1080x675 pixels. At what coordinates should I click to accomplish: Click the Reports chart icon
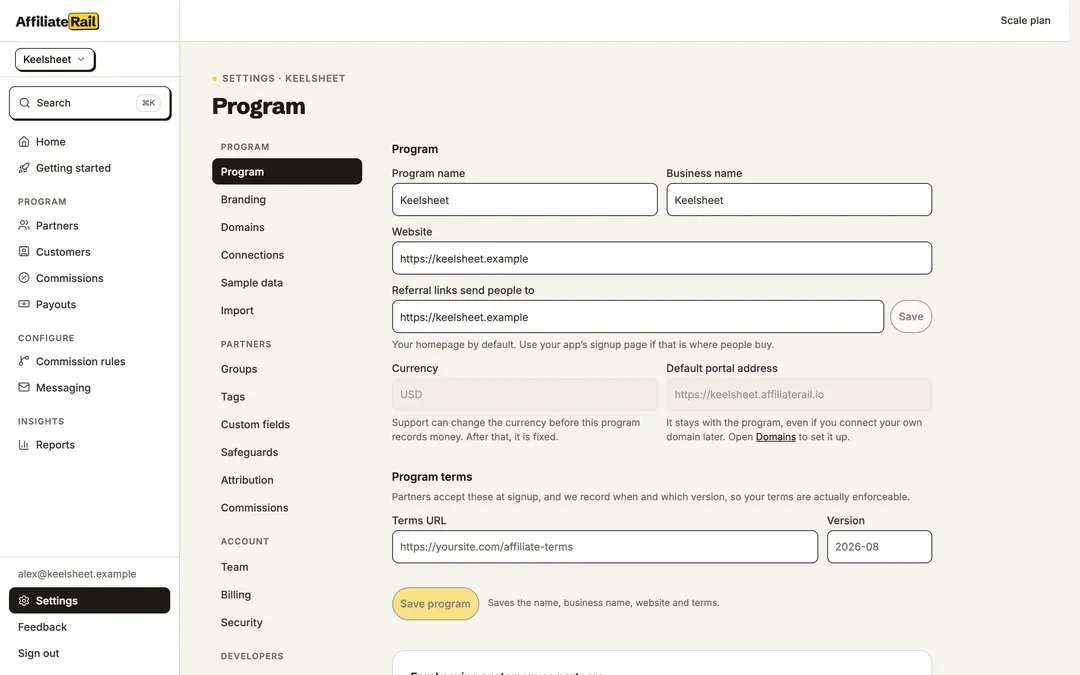coord(24,444)
